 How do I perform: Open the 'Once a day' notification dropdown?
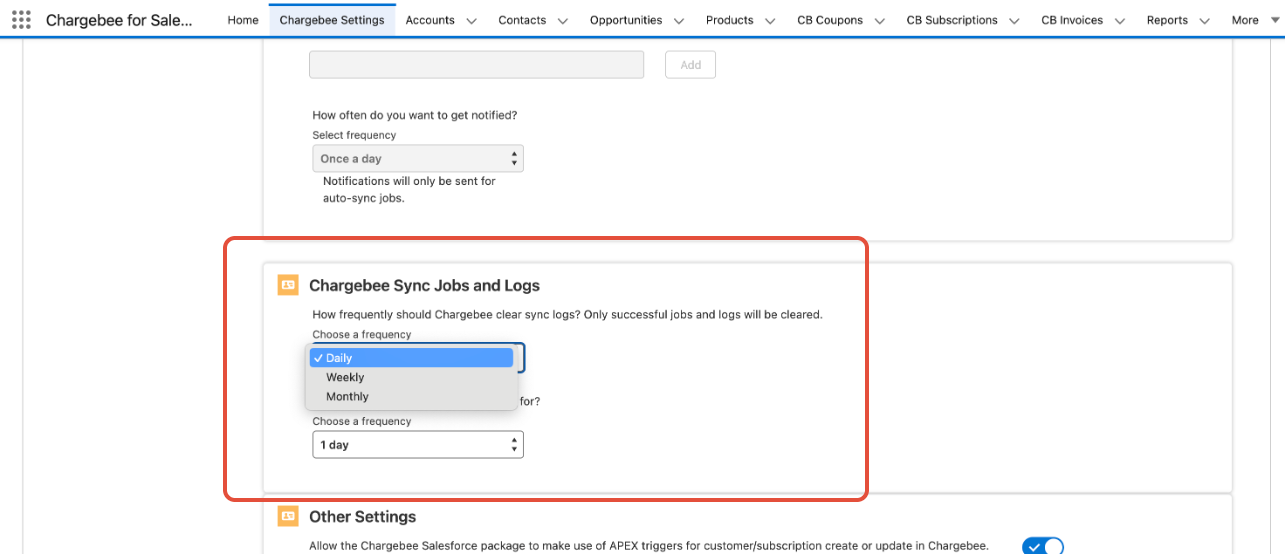click(x=417, y=159)
